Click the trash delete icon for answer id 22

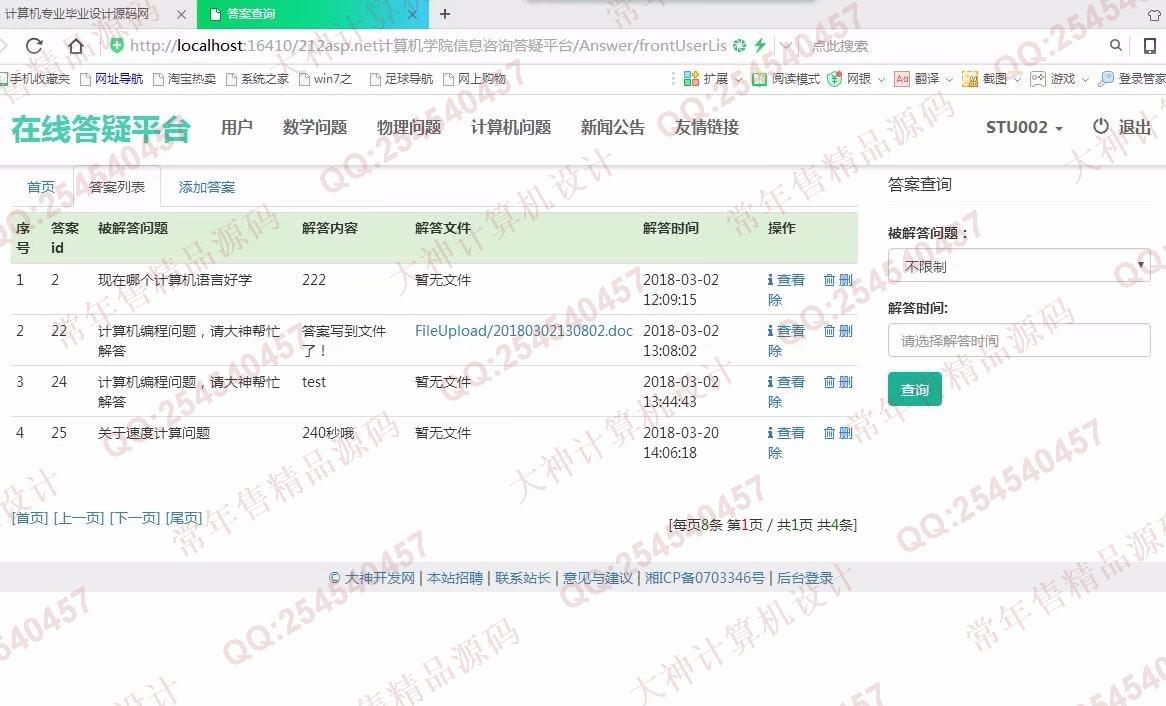click(x=829, y=331)
